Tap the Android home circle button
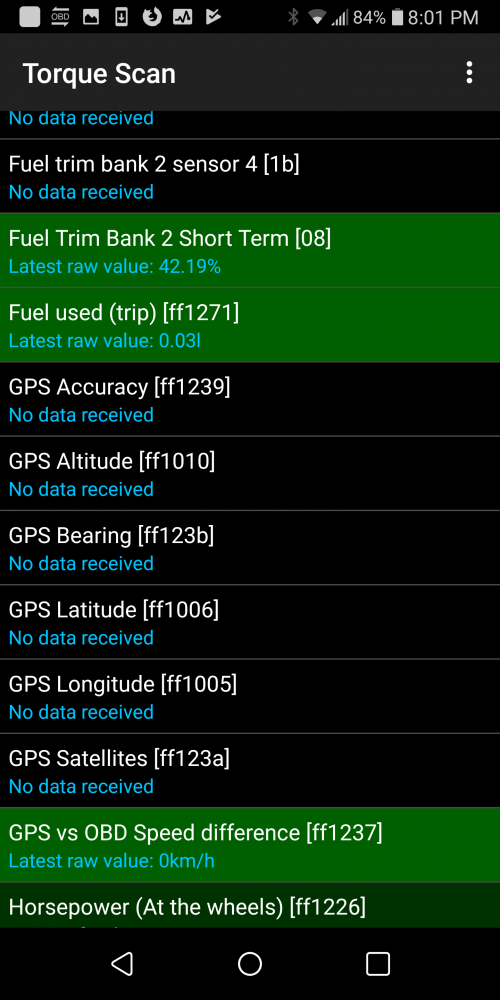500x1000 pixels. tap(250, 964)
